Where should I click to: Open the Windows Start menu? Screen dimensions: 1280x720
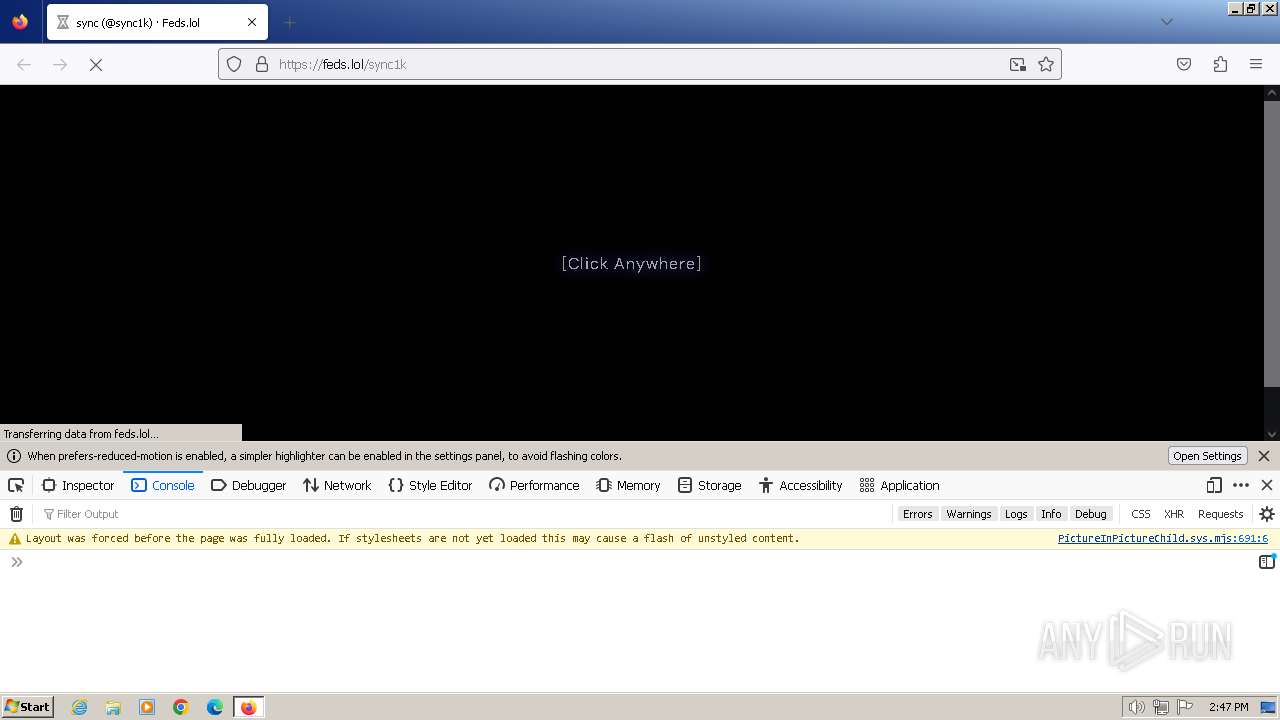pyautogui.click(x=27, y=706)
